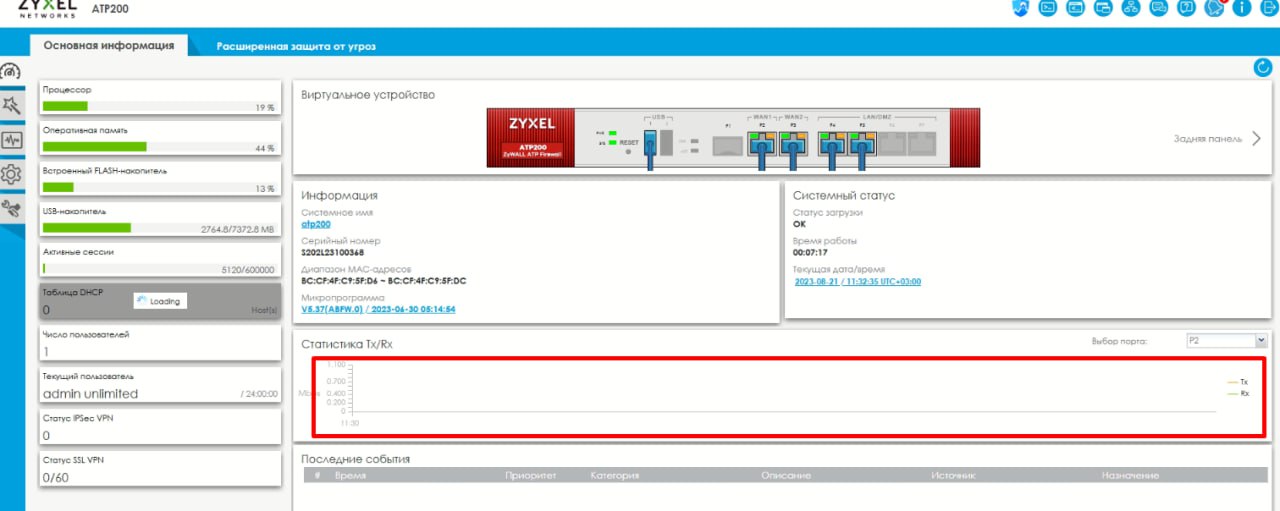1280x511 pixels.
Task: Open the Статус SSL VPN widget
Action: click(160, 469)
